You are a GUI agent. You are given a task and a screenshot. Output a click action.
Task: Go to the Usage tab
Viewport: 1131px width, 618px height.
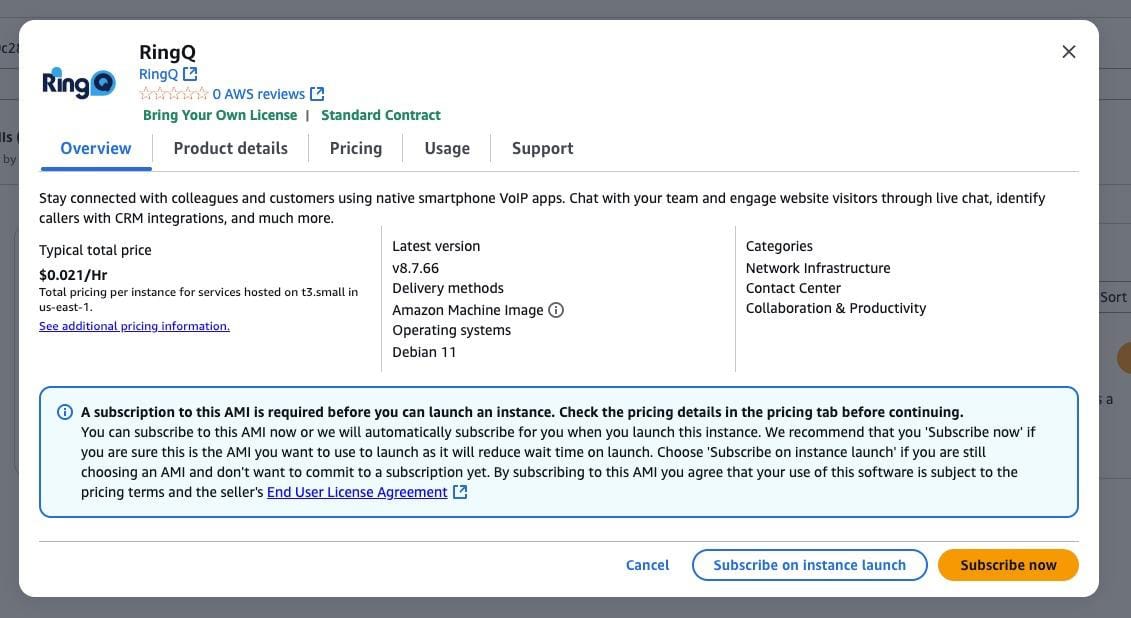[x=446, y=148]
